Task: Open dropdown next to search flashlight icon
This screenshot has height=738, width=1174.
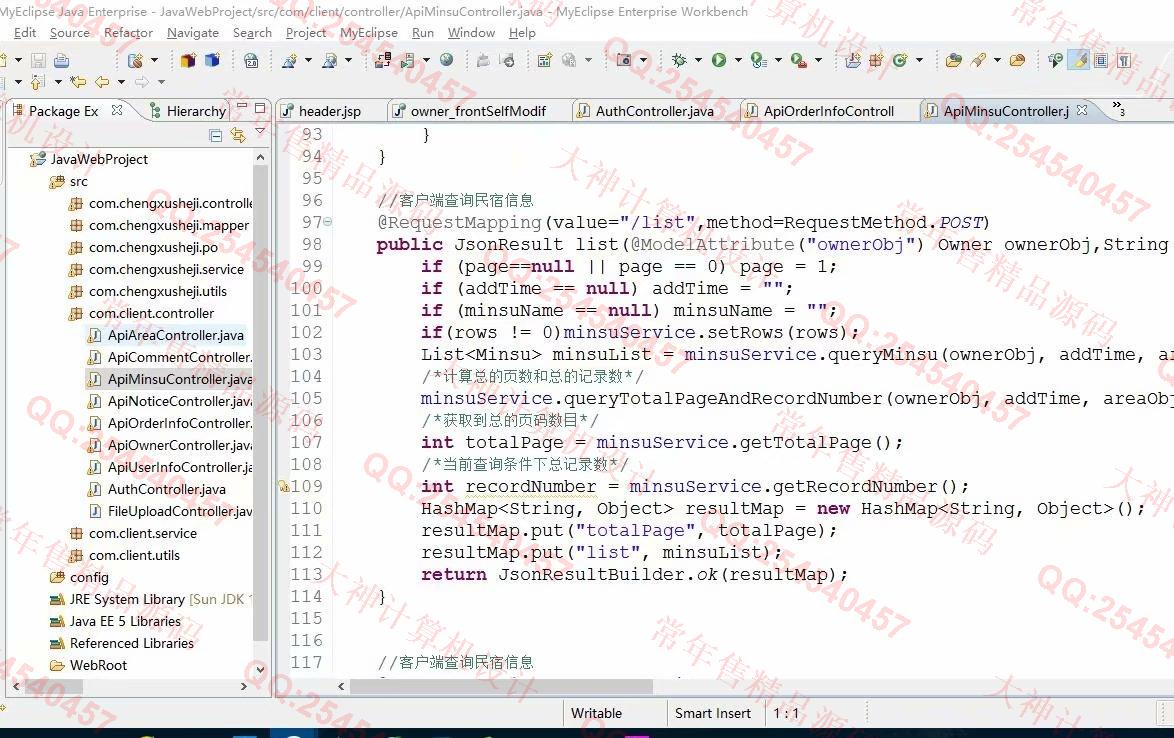Action: coord(997,61)
